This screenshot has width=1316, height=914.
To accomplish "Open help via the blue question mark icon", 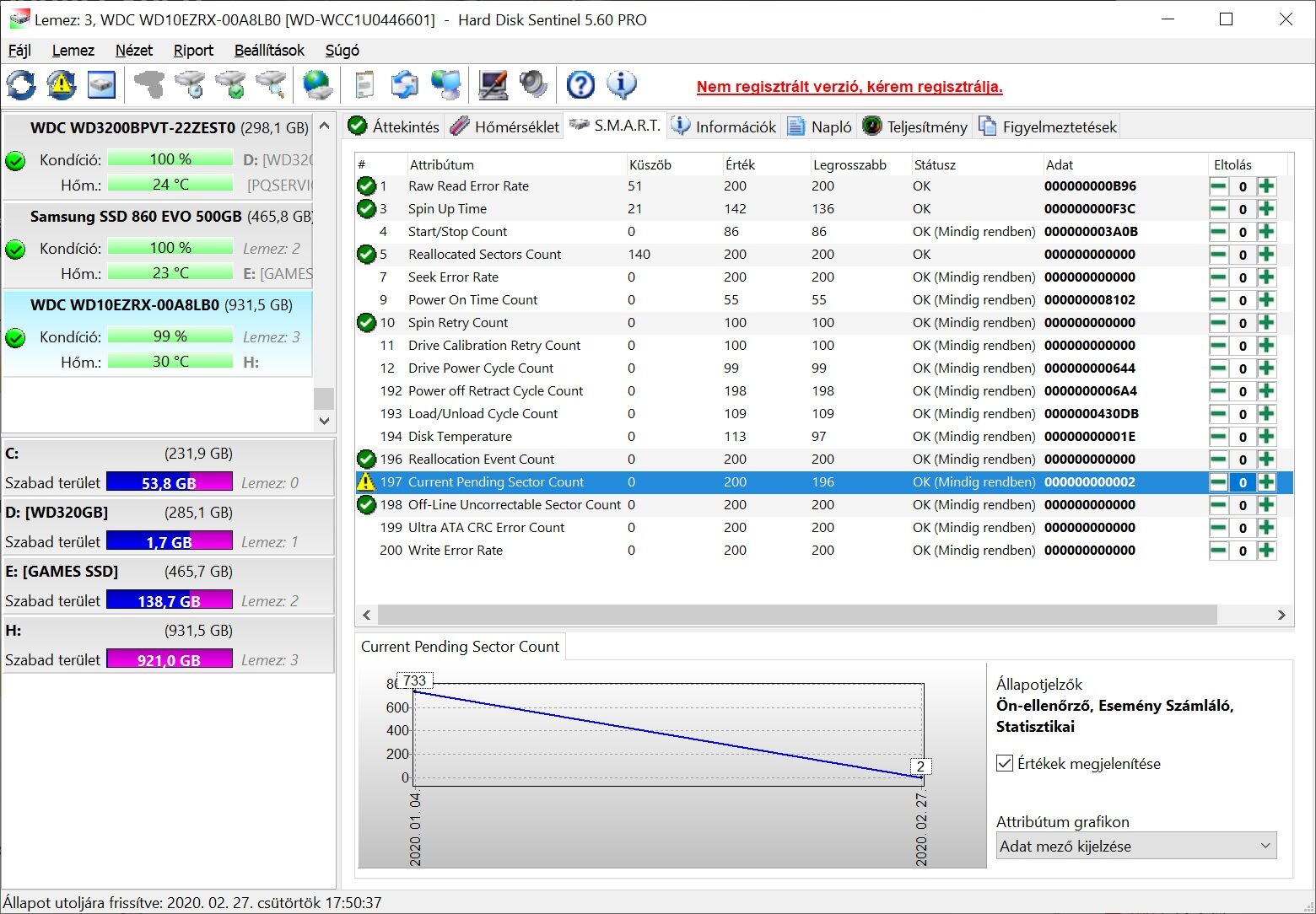I will (x=580, y=84).
